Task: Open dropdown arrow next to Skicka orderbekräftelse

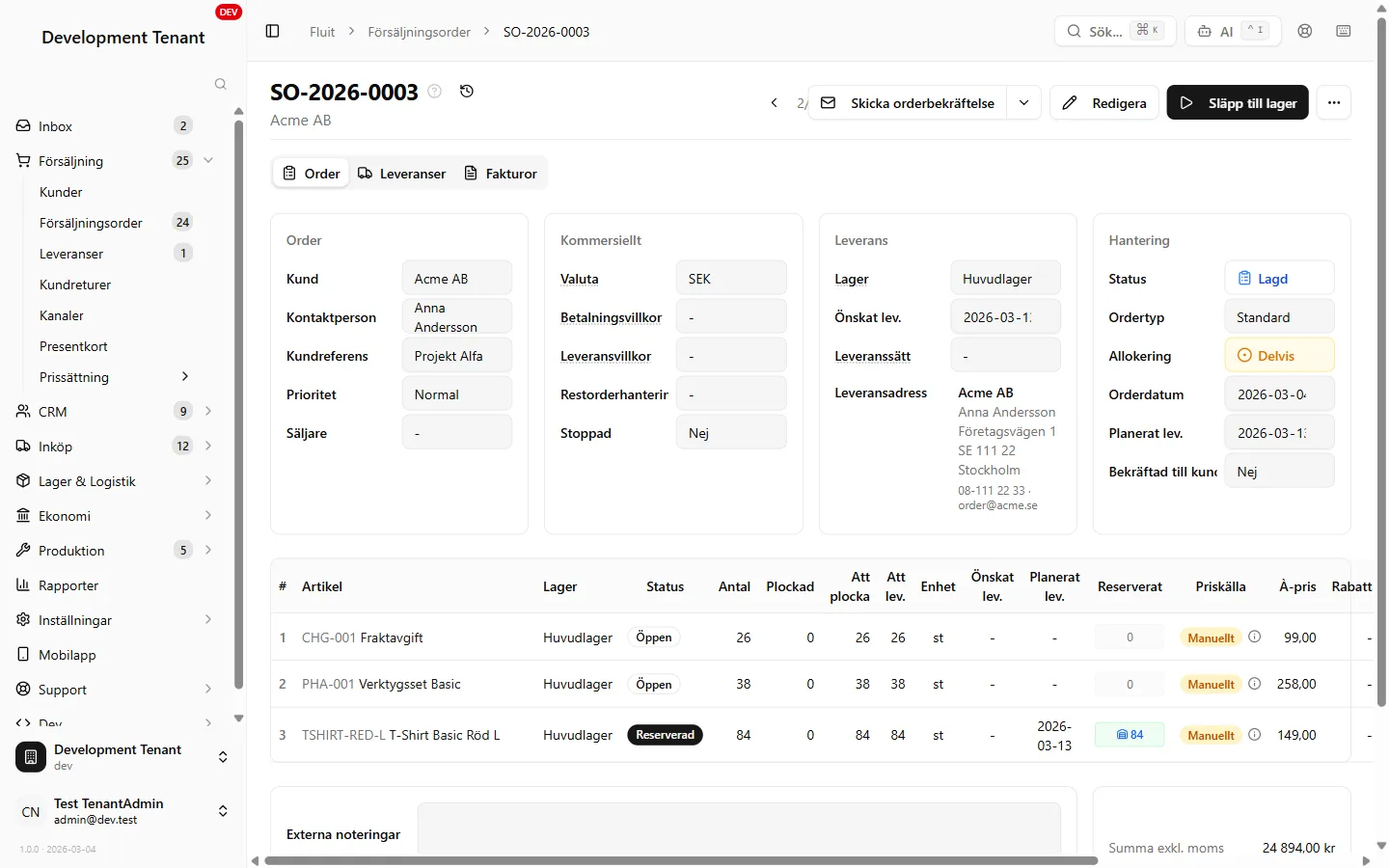Action: click(1023, 102)
